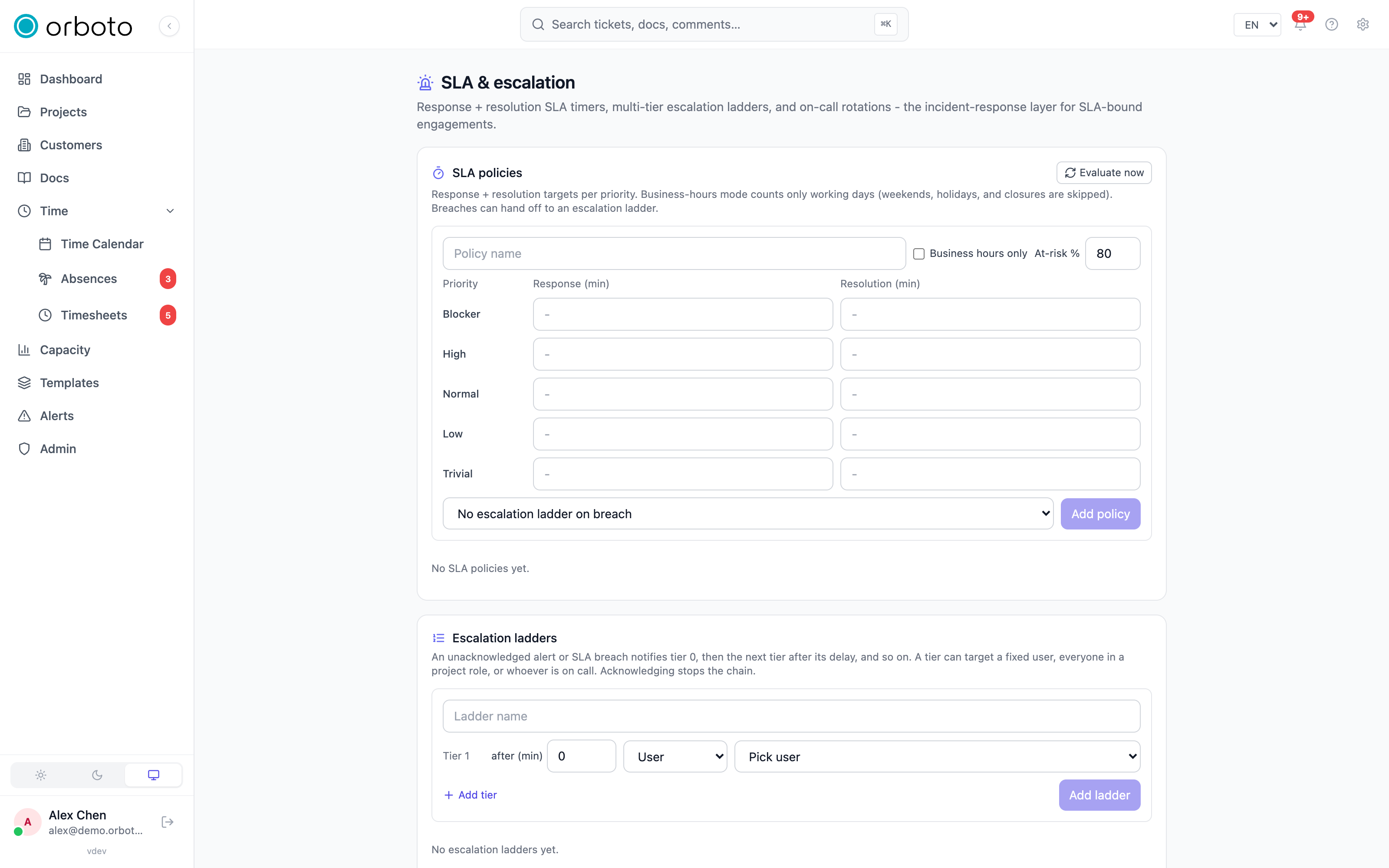Open the settings gear icon
Screen dimensions: 1389x868
pos(1363,25)
